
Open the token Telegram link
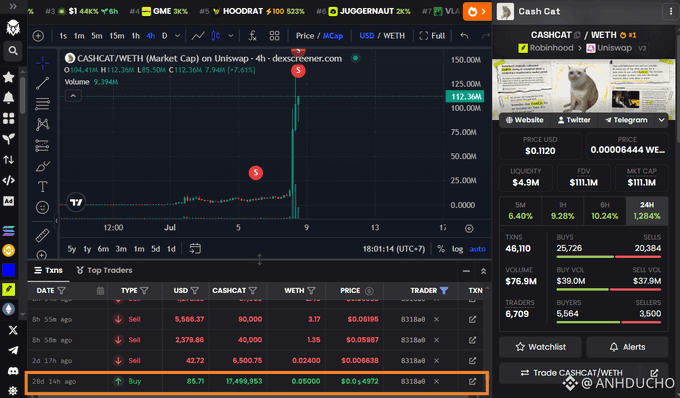click(x=626, y=120)
